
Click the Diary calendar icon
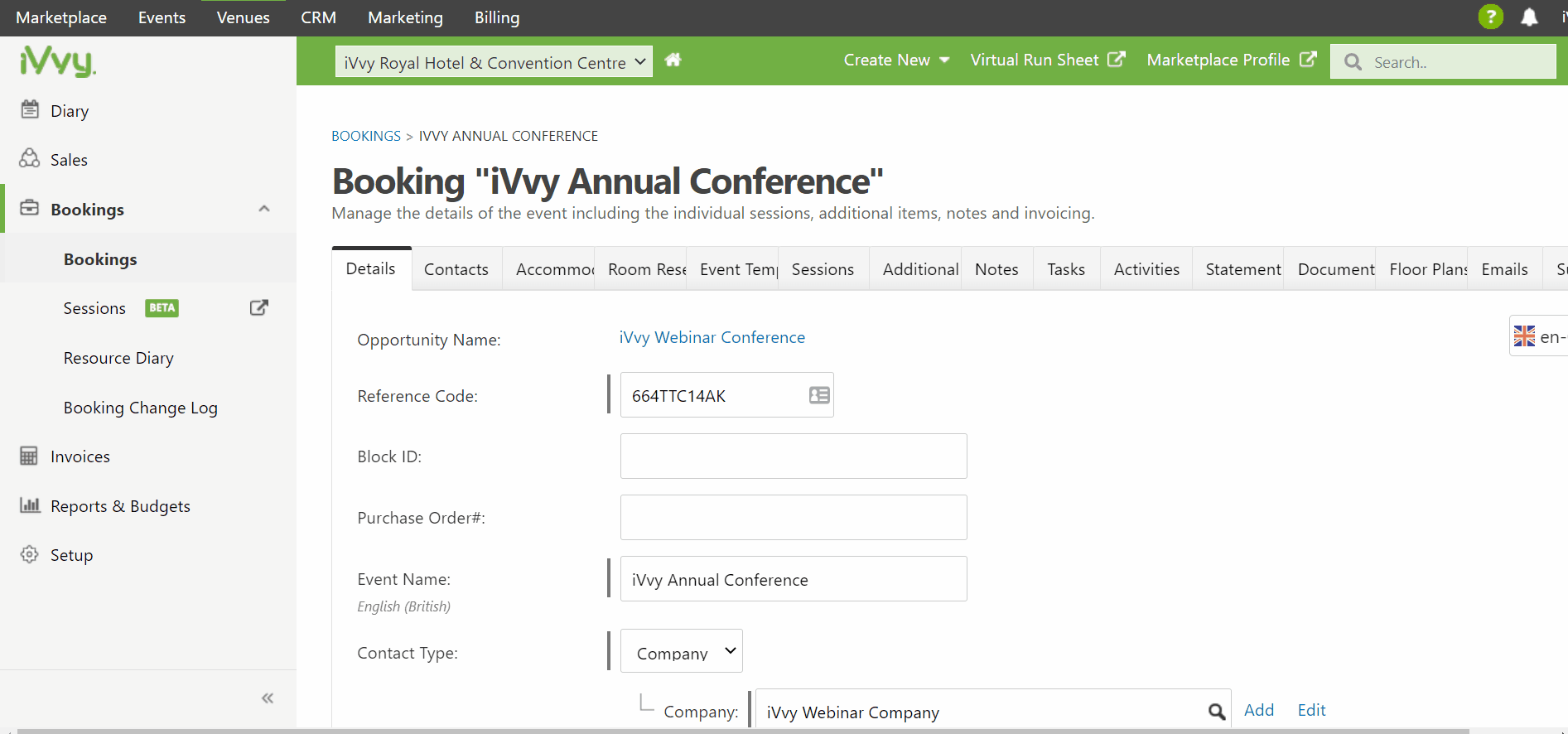pos(30,109)
